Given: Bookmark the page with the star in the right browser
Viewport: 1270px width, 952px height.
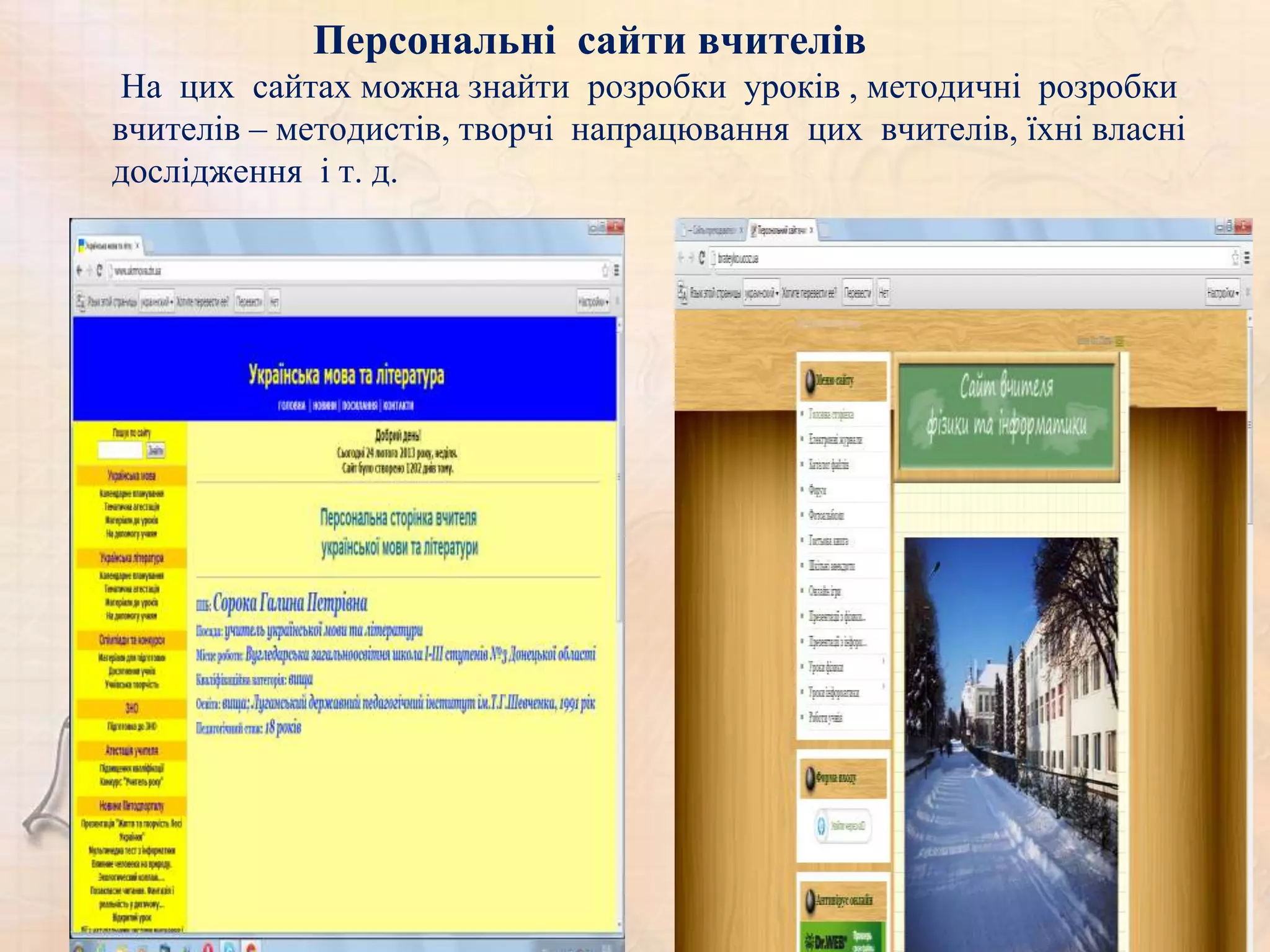Looking at the screenshot, I should 1235,258.
